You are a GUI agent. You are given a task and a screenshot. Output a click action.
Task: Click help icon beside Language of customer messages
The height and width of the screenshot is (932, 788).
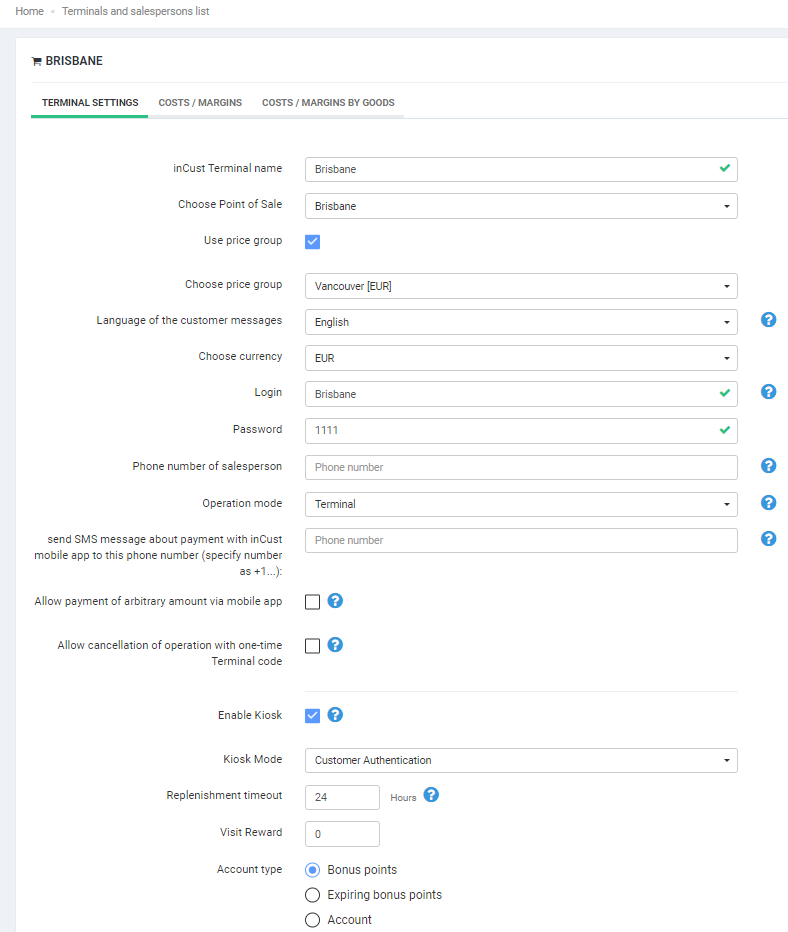(x=768, y=320)
